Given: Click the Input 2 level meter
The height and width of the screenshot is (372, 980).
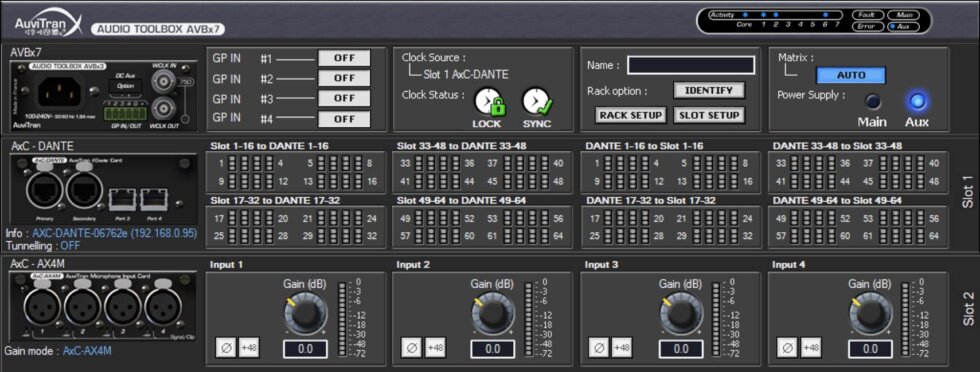Looking at the screenshot, I should pyautogui.click(x=529, y=319).
